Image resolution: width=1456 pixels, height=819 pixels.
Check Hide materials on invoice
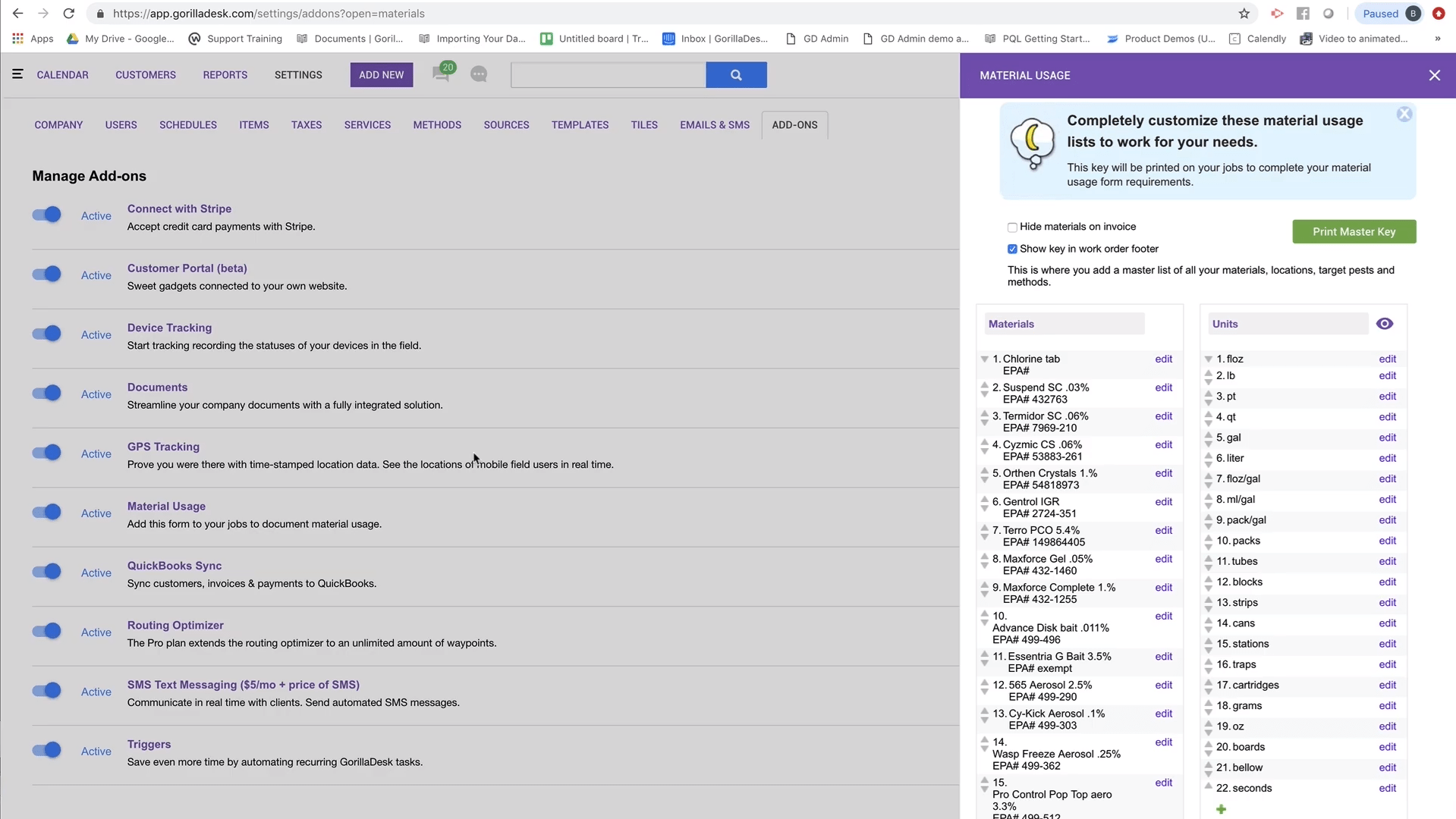[1012, 227]
